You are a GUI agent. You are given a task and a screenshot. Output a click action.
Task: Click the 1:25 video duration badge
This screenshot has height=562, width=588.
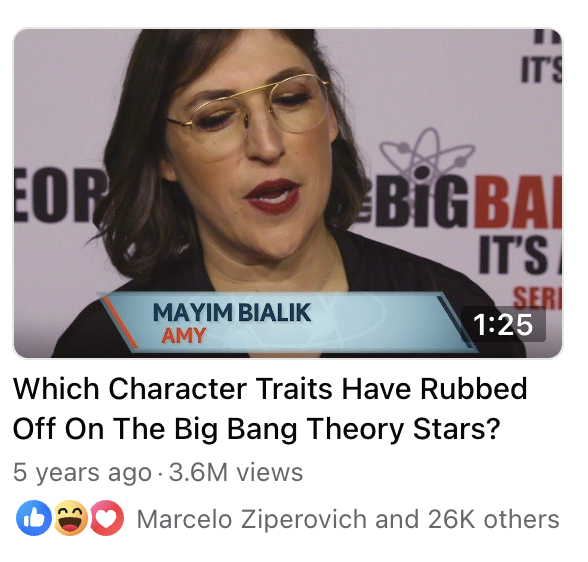(502, 324)
